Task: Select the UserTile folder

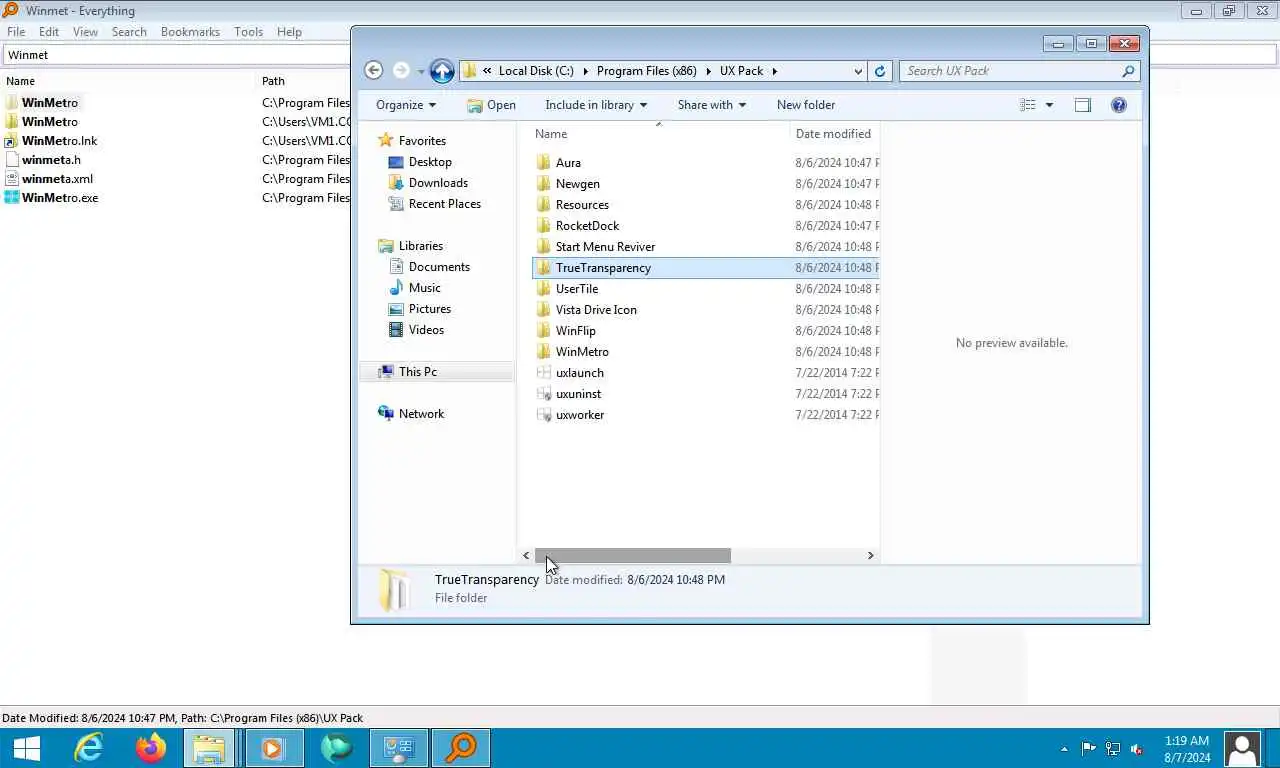Action: tap(577, 289)
